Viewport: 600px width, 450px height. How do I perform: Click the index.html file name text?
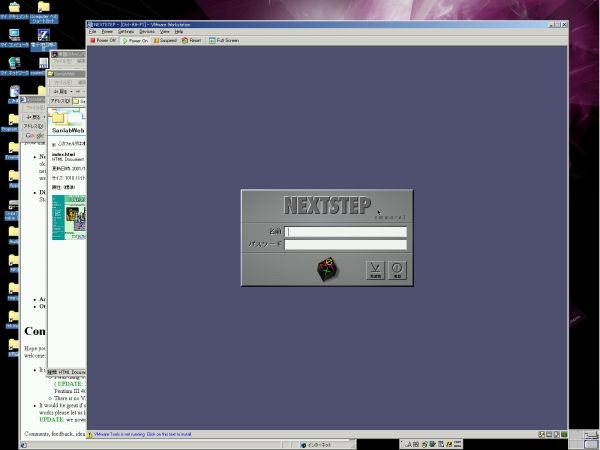point(64,155)
